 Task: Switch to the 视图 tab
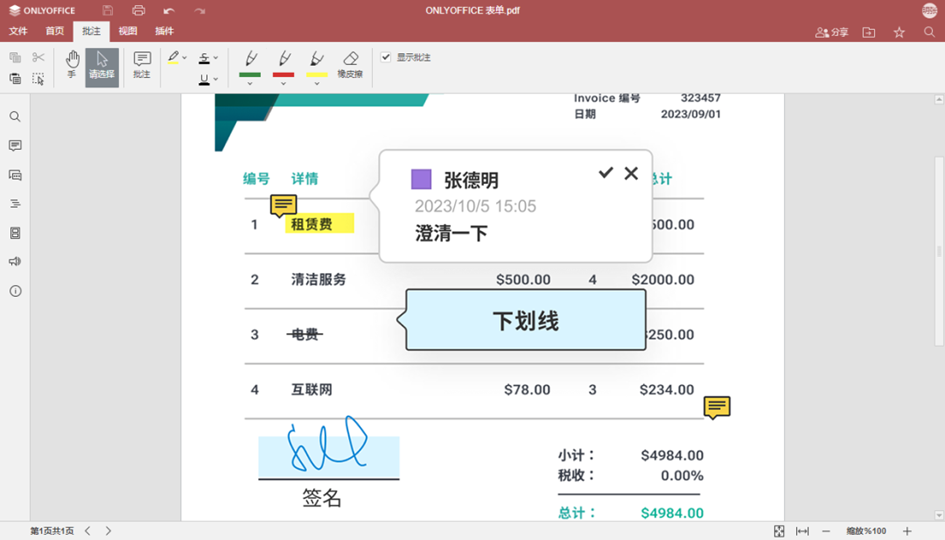pyautogui.click(x=128, y=31)
